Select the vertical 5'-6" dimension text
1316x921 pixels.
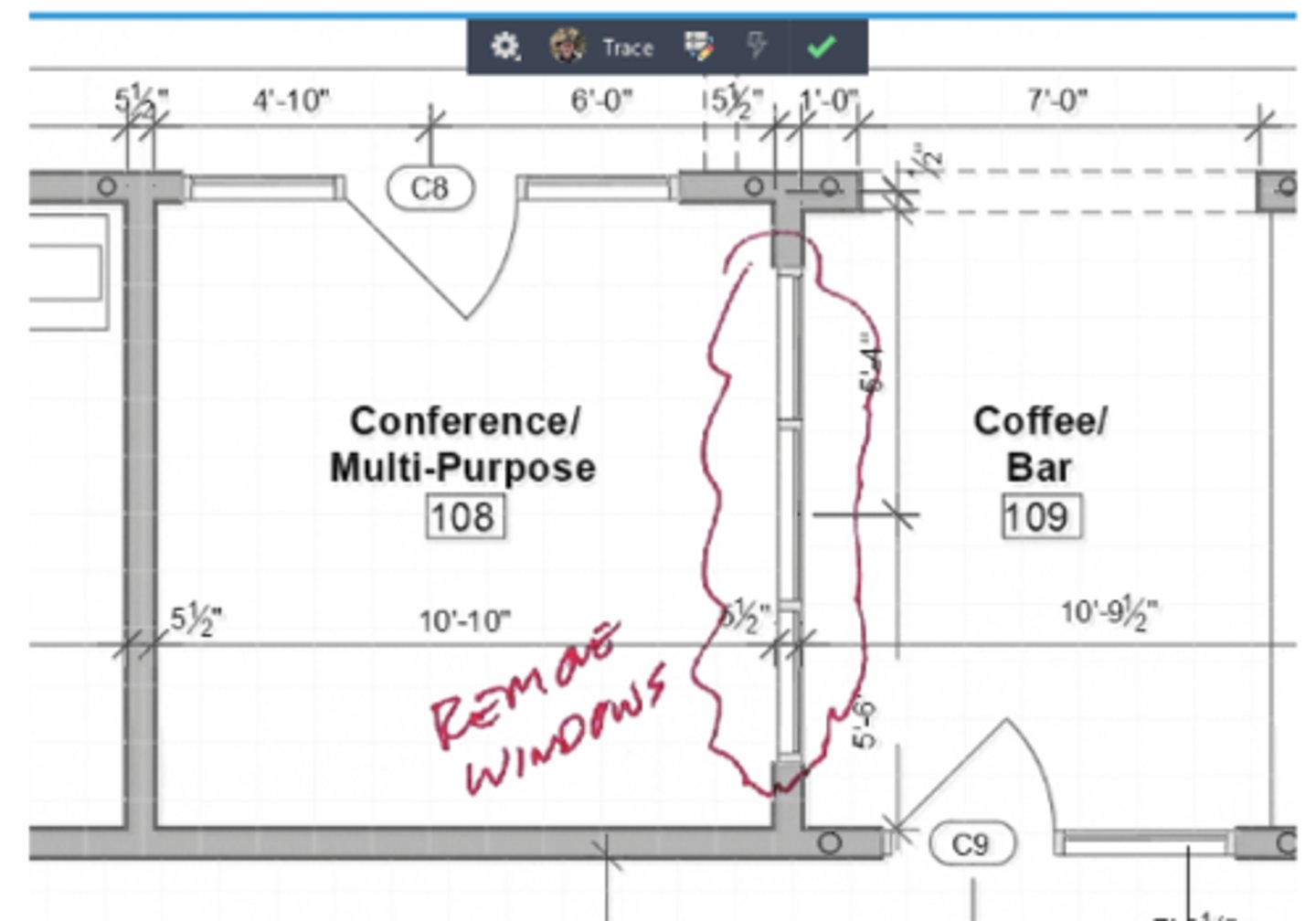[x=865, y=724]
